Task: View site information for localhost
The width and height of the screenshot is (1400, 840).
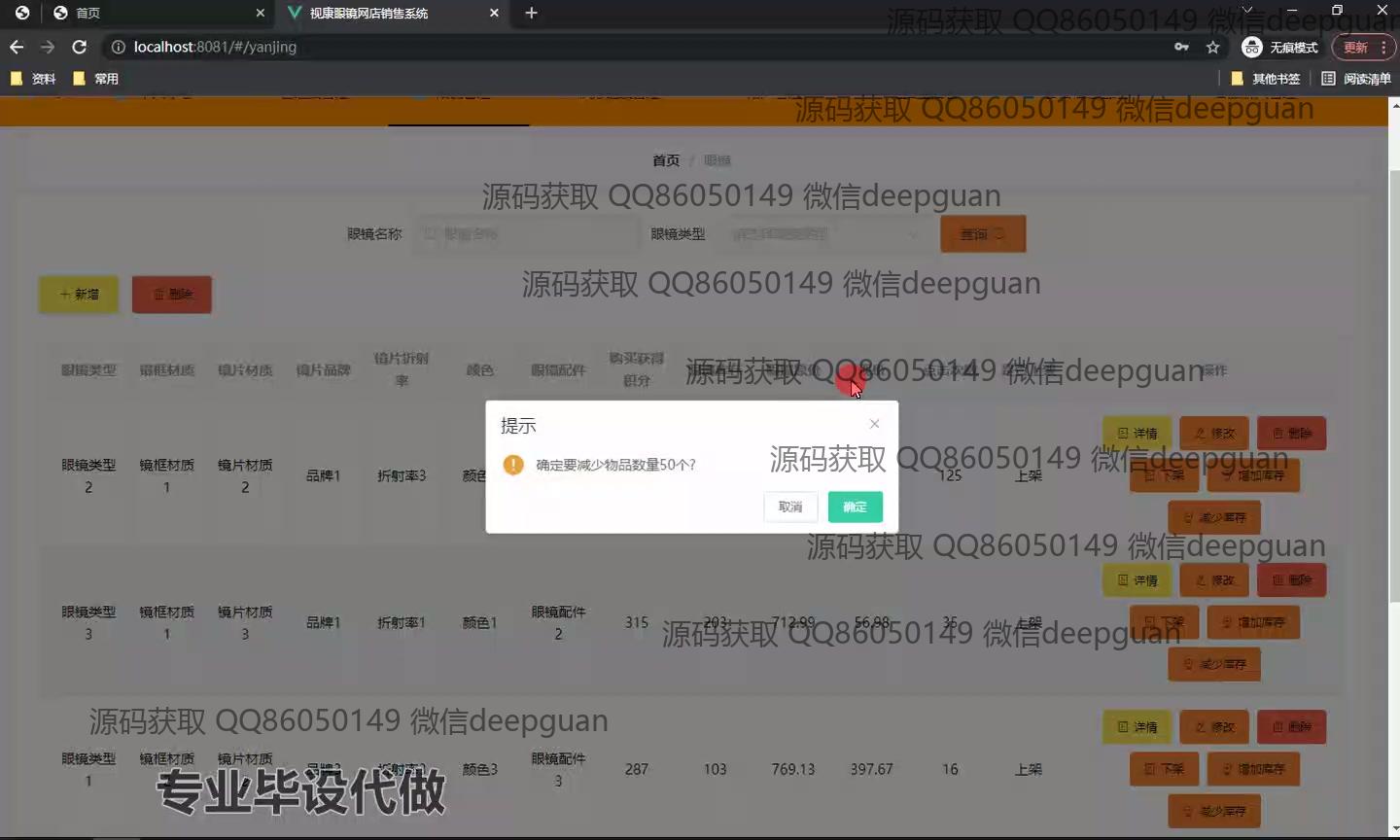Action: pos(119,47)
